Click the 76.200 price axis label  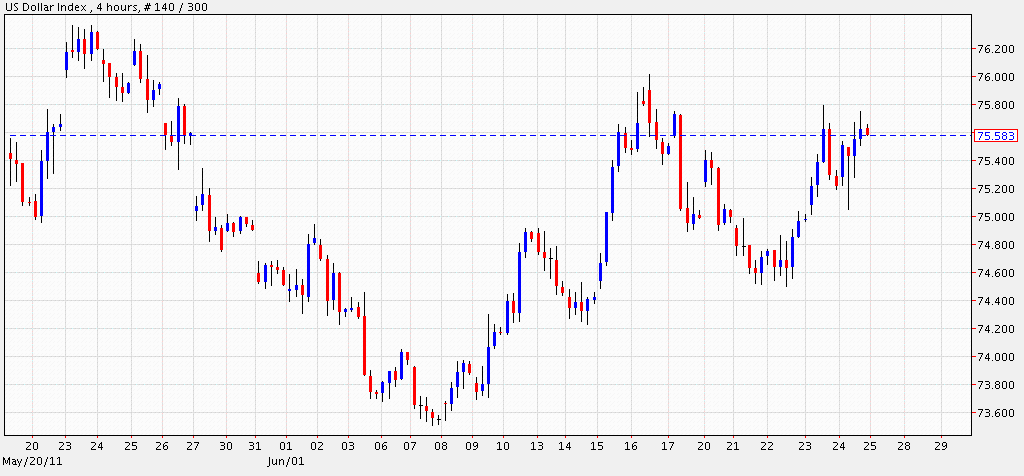(x=994, y=49)
